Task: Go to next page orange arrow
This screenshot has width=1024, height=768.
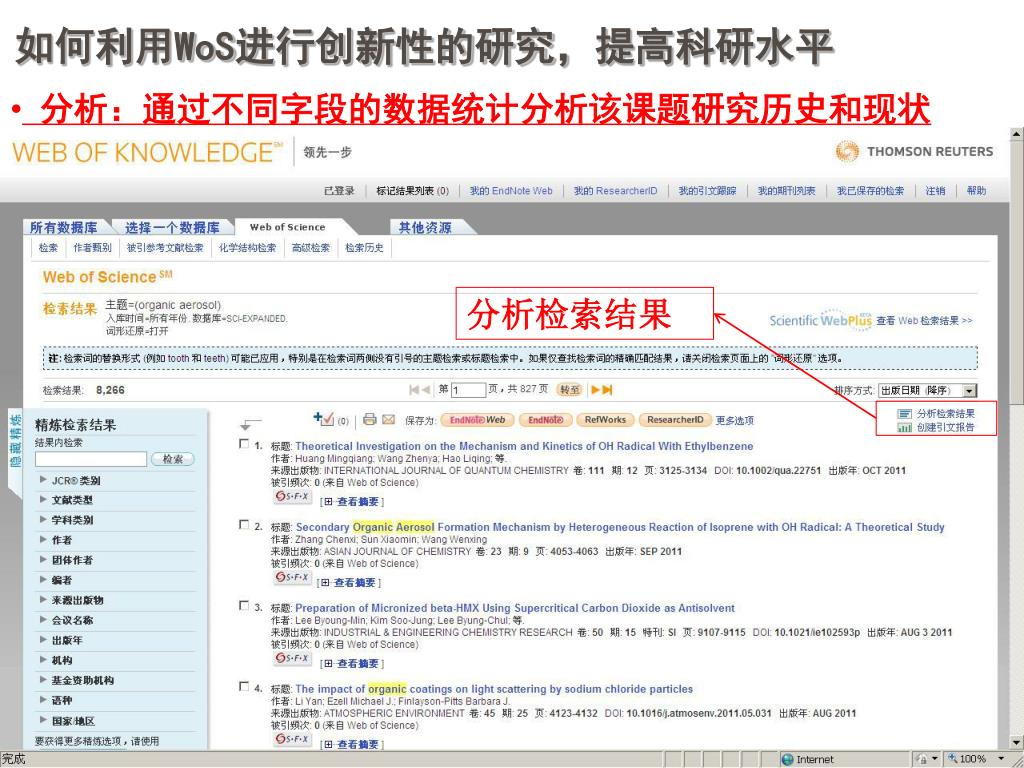Action: [595, 390]
